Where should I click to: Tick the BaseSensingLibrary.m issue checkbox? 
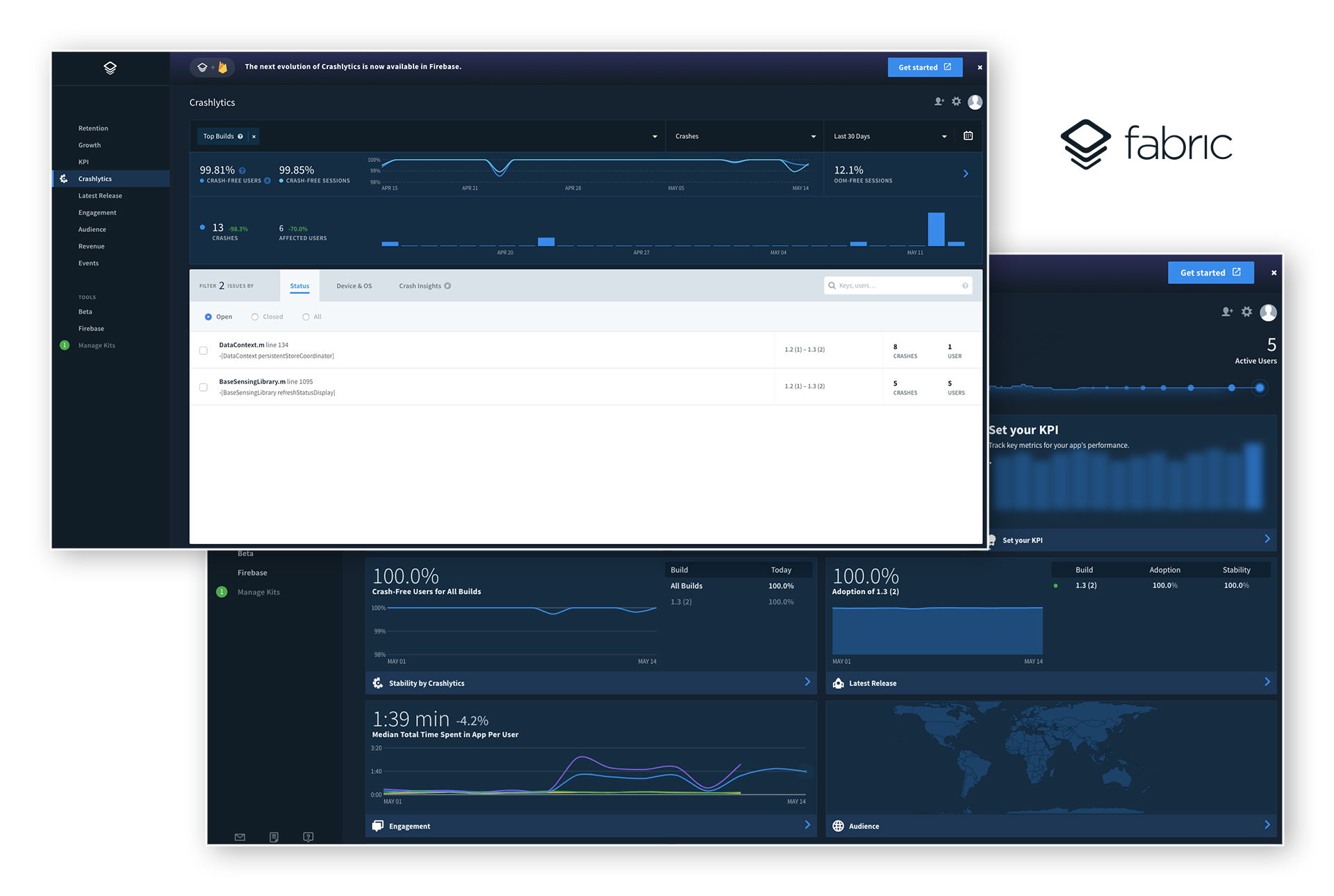coord(204,388)
